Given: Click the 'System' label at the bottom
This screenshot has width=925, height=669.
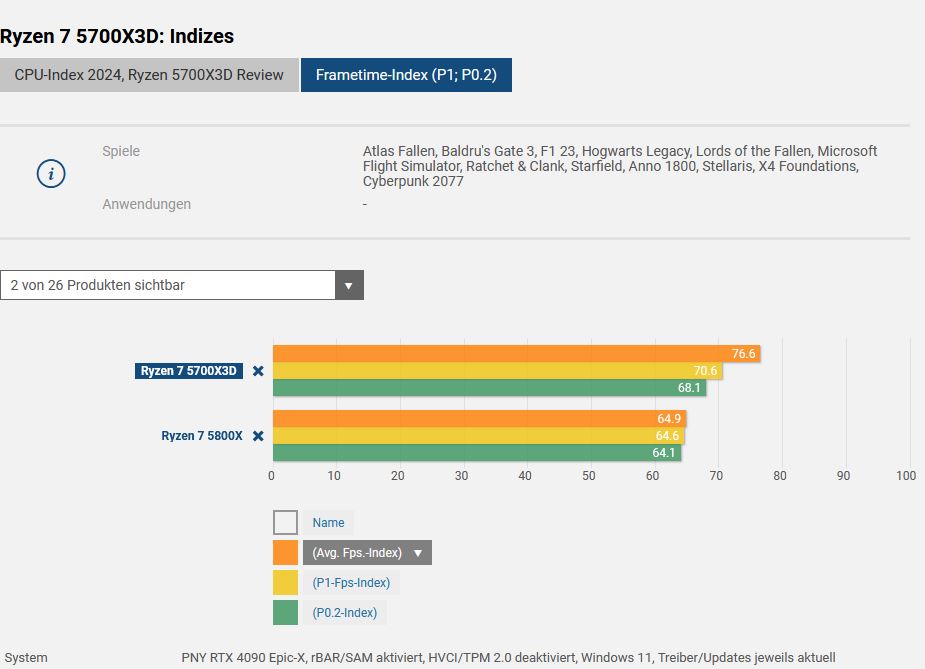Looking at the screenshot, I should (x=26, y=657).
